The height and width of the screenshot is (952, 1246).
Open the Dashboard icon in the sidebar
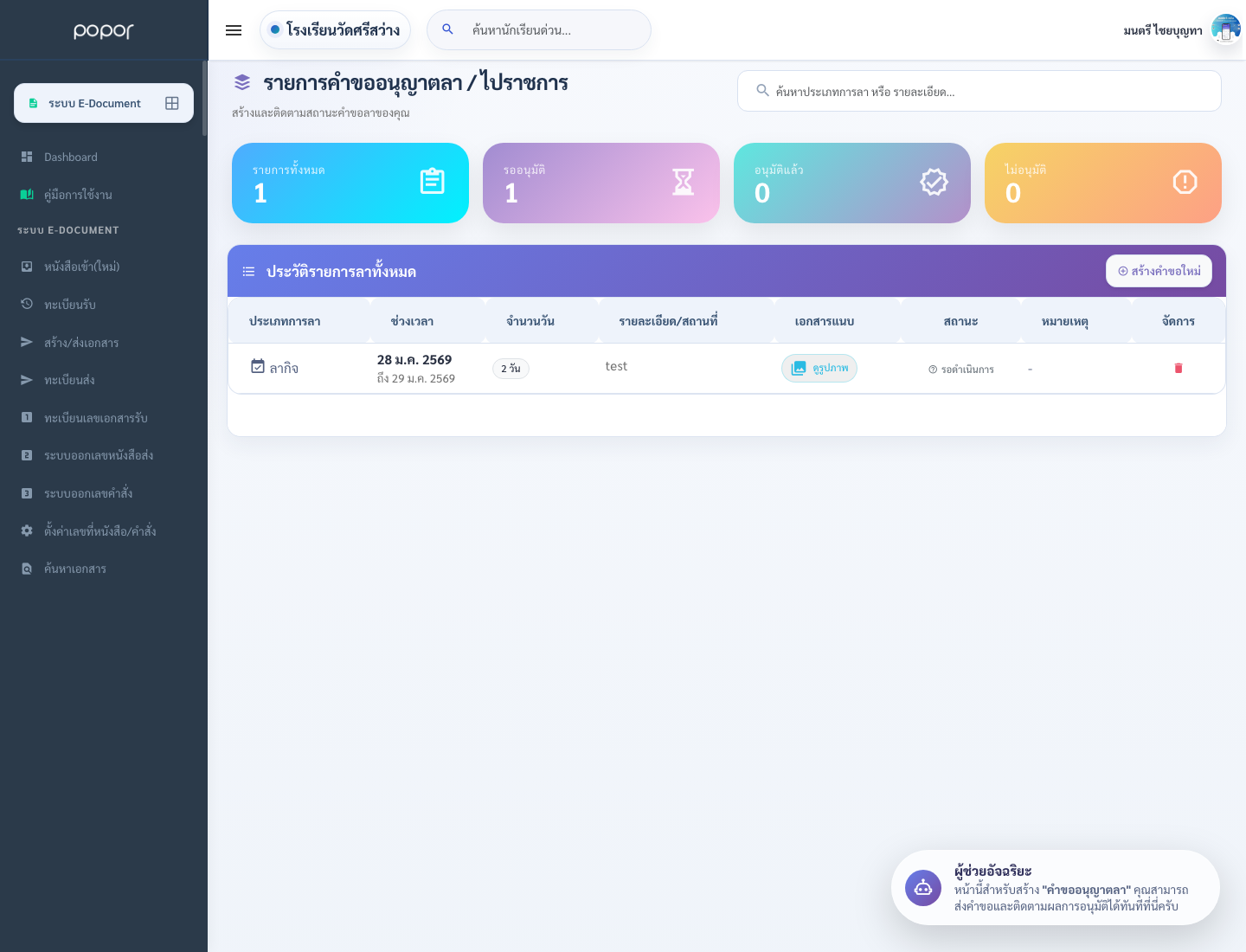pyautogui.click(x=27, y=157)
